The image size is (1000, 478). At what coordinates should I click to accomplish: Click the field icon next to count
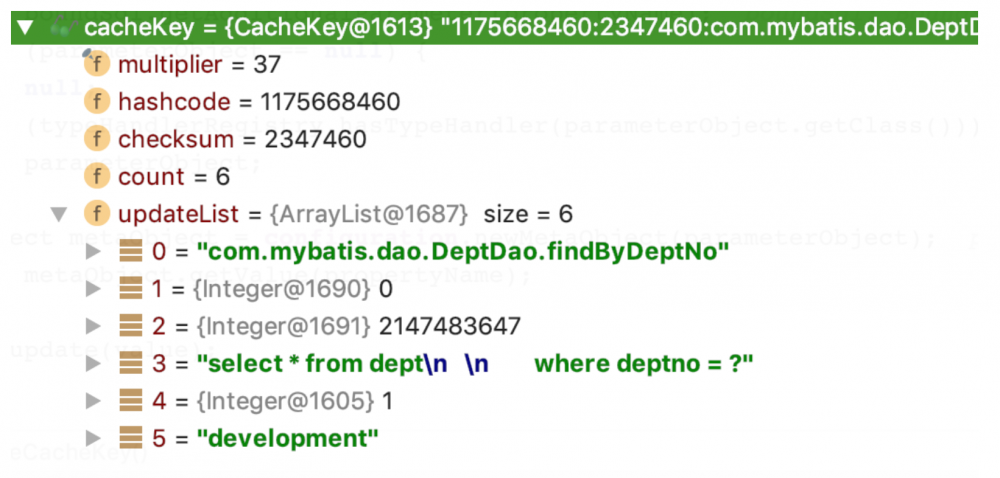pyautogui.click(x=97, y=177)
